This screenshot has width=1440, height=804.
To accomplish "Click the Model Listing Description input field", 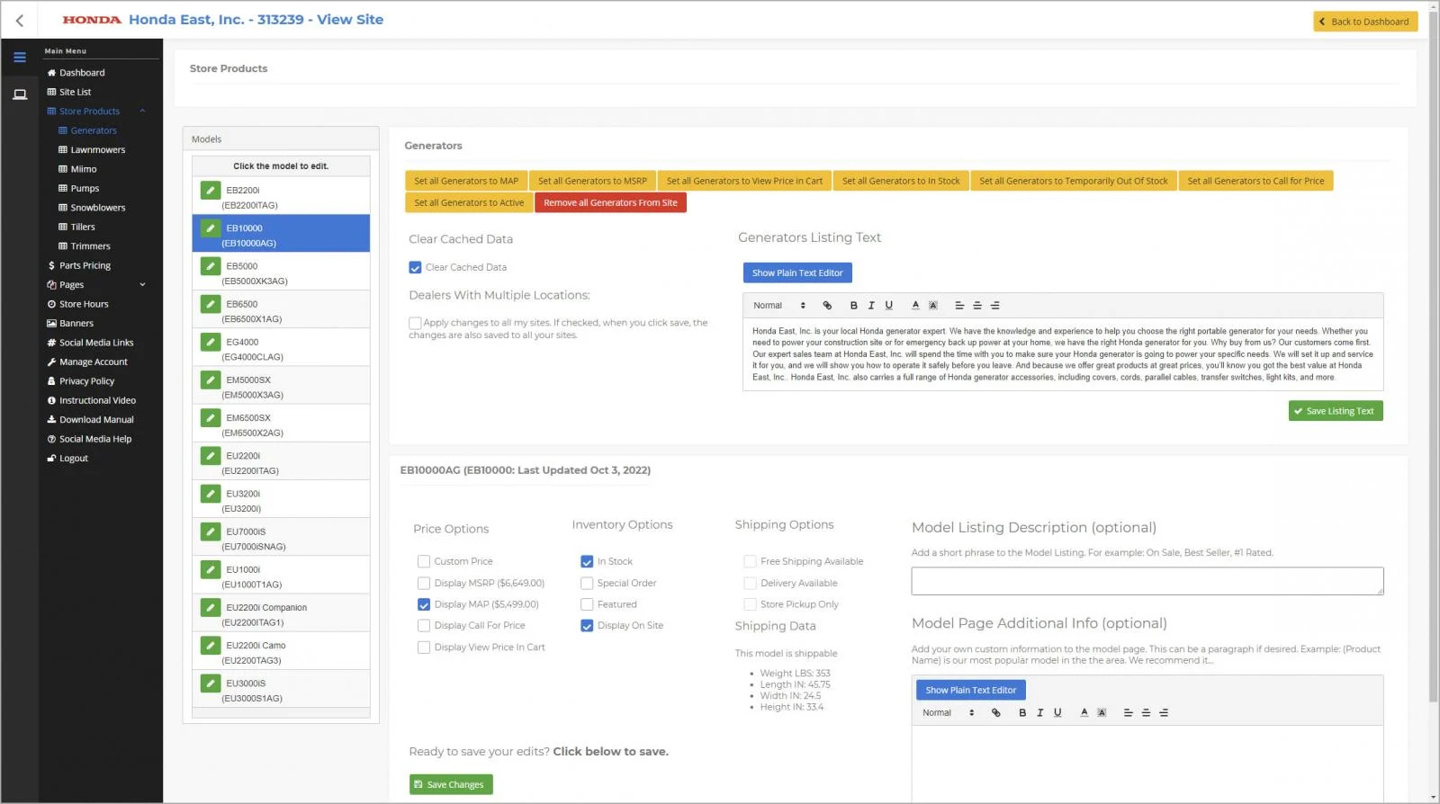I will coord(1147,581).
